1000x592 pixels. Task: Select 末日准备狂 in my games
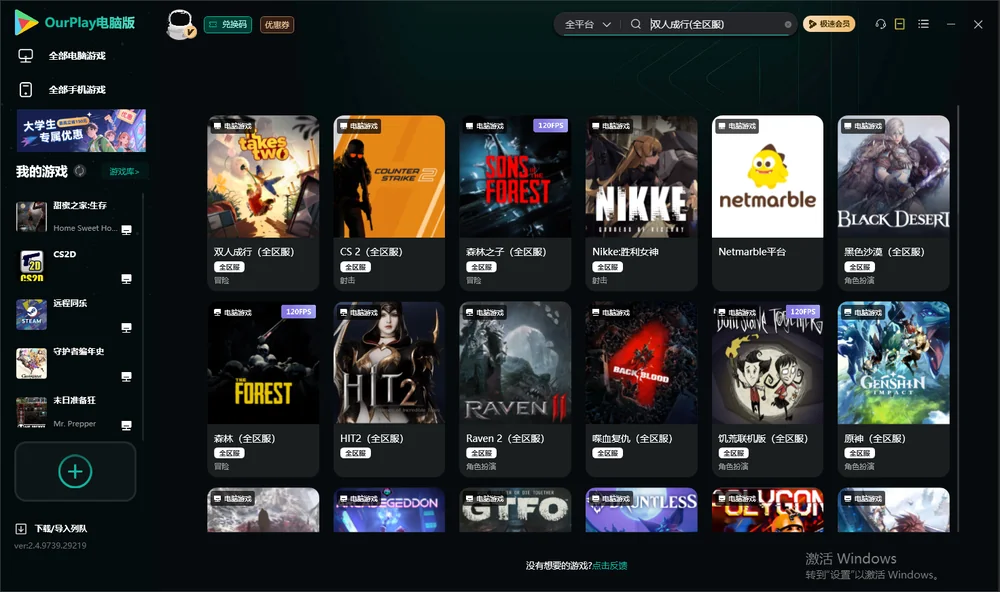click(75, 412)
